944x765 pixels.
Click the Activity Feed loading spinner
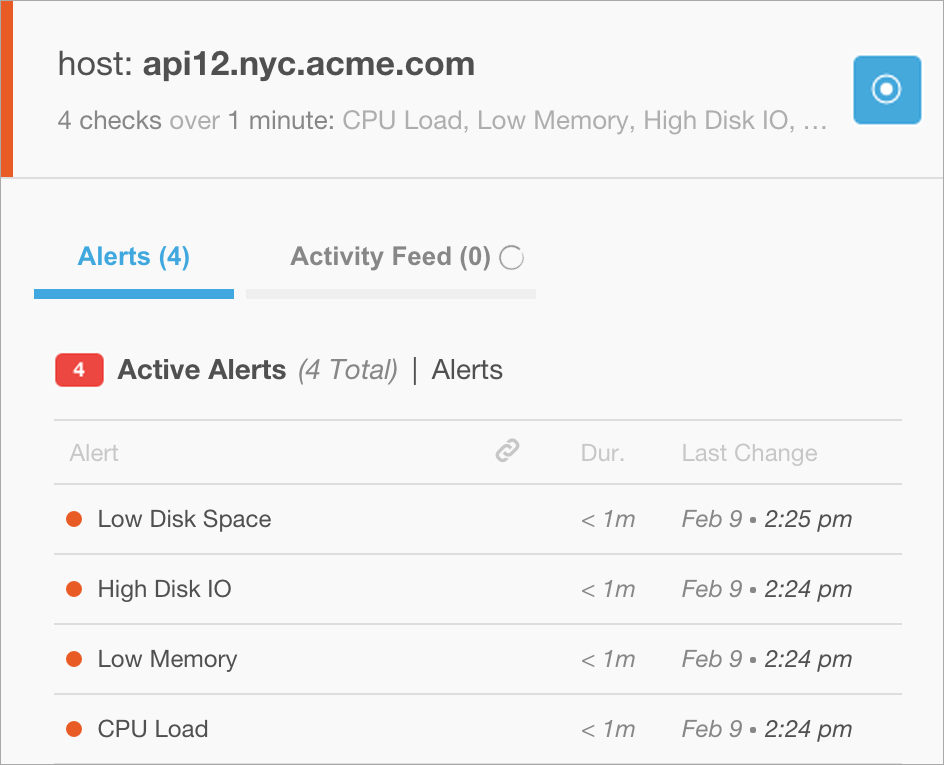point(511,258)
